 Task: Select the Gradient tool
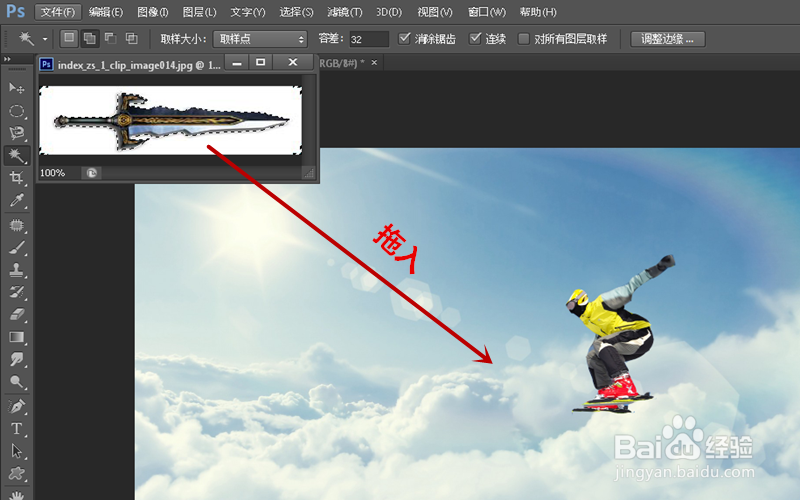[16, 337]
